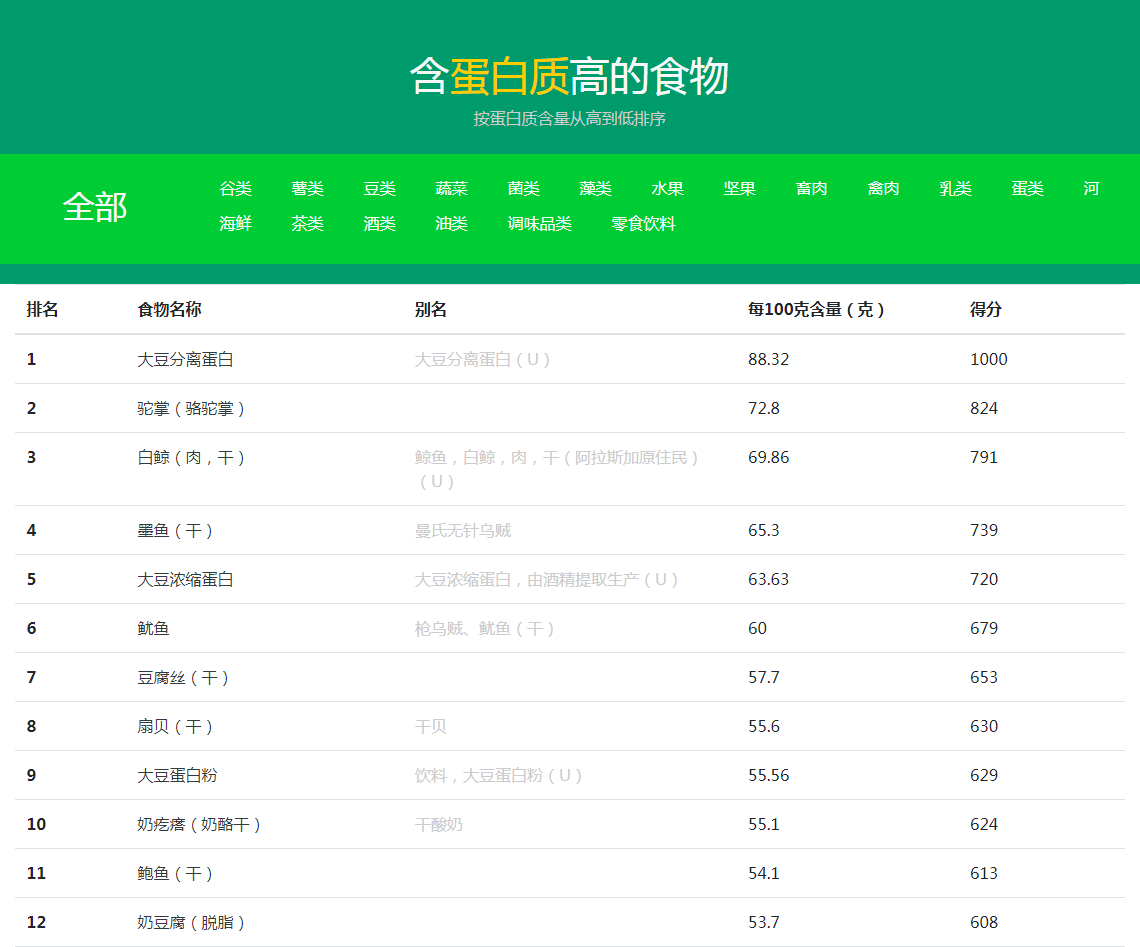Screen dimensions: 1140x947
Task: Open the 墨鱼（干）food details
Action: (175, 530)
